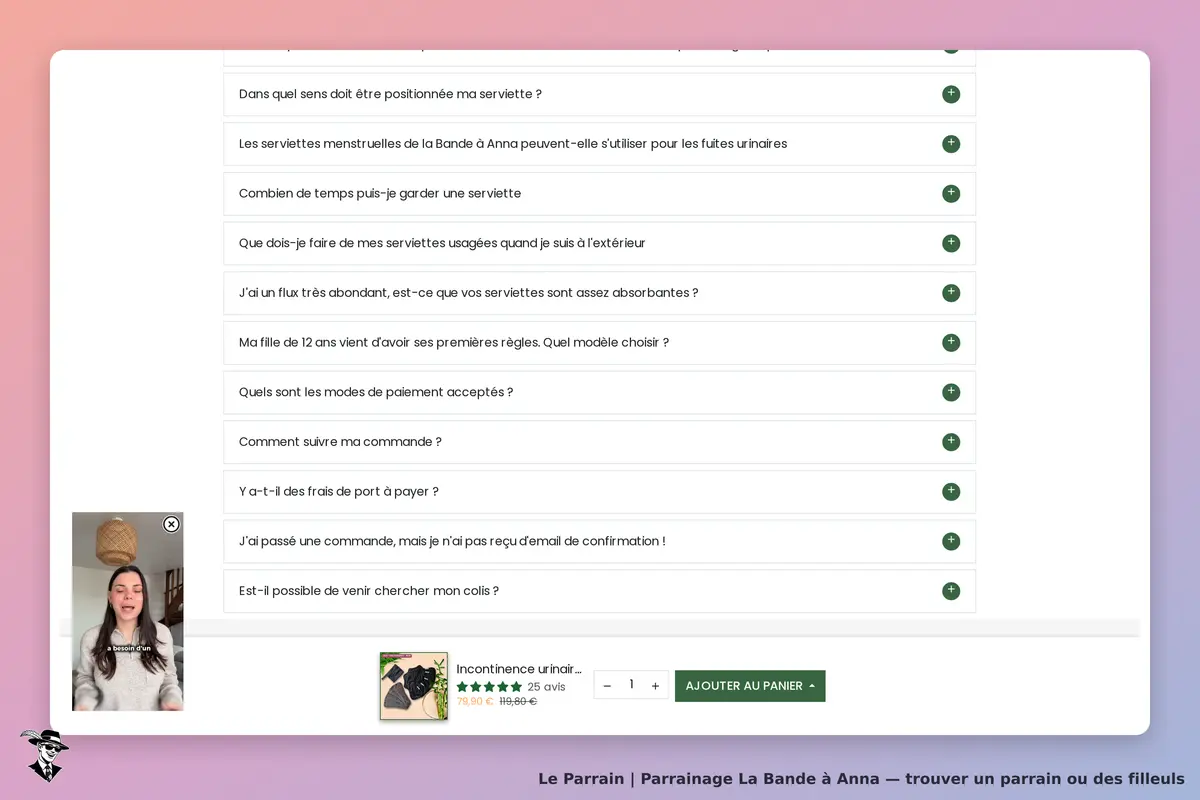Increase quantity with plus button
Viewport: 1200px width, 800px height.
(655, 685)
